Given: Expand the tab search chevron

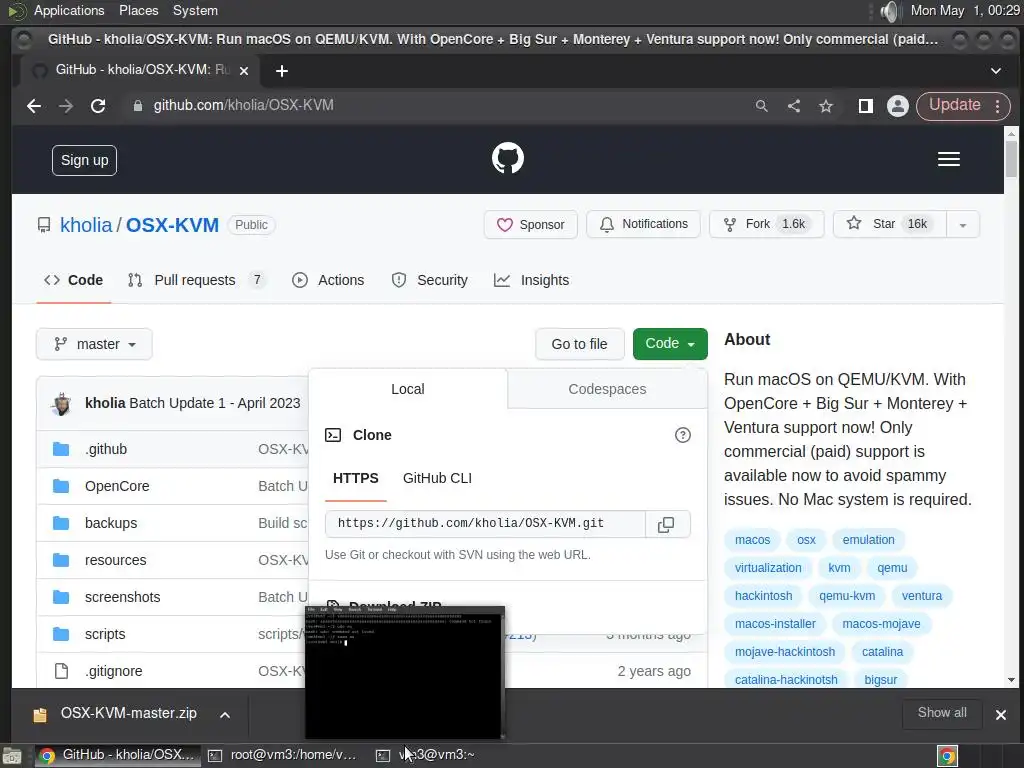Looking at the screenshot, I should pos(995,71).
